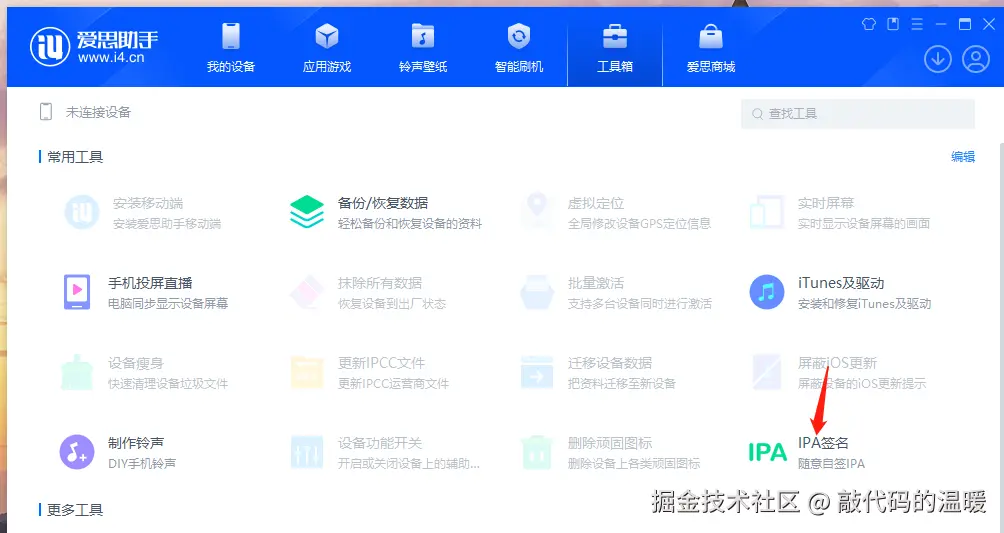Click the 屏蔽iOS更新 icon
1004x533 pixels.
coord(767,372)
